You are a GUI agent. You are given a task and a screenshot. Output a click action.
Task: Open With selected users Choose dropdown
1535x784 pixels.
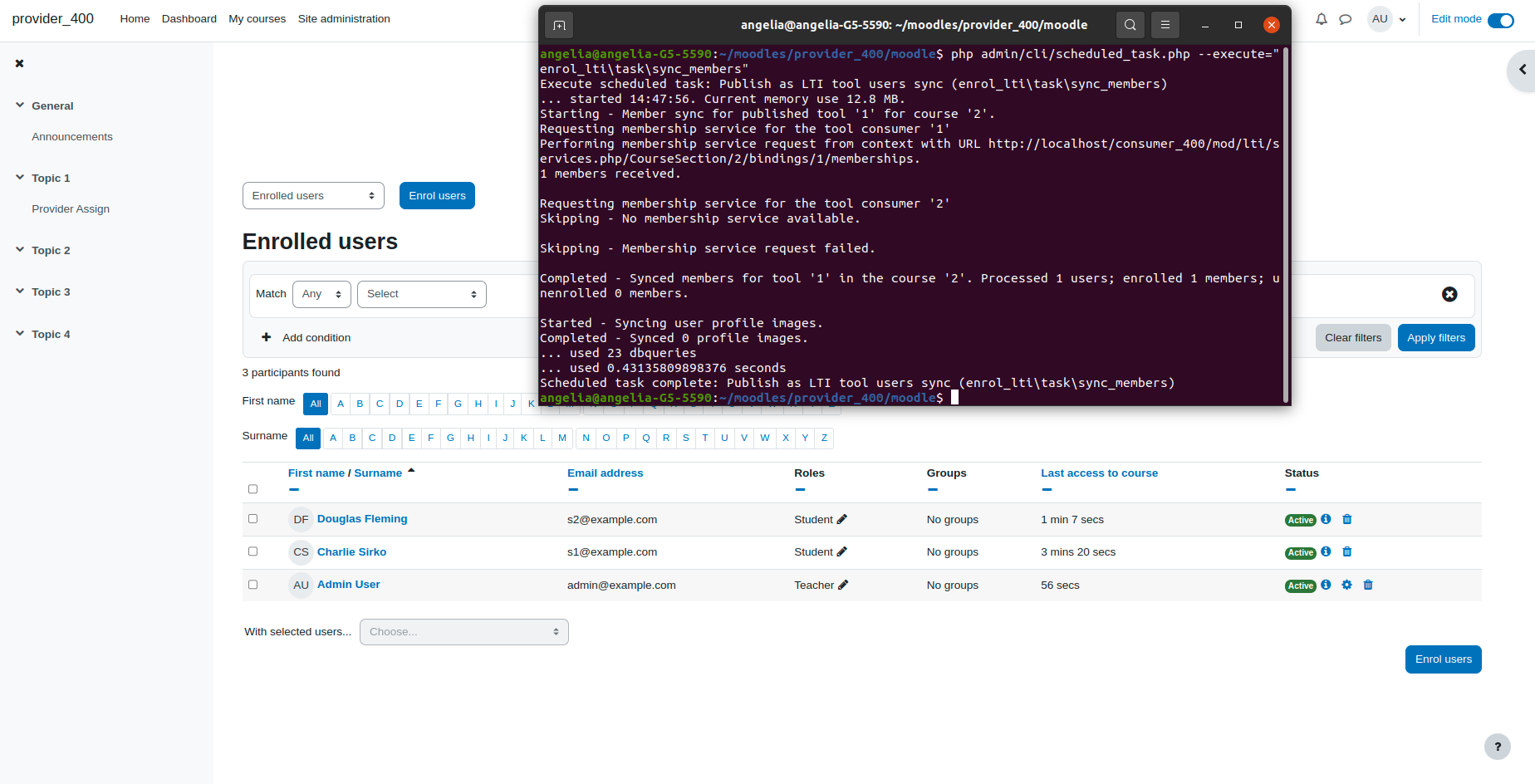464,632
